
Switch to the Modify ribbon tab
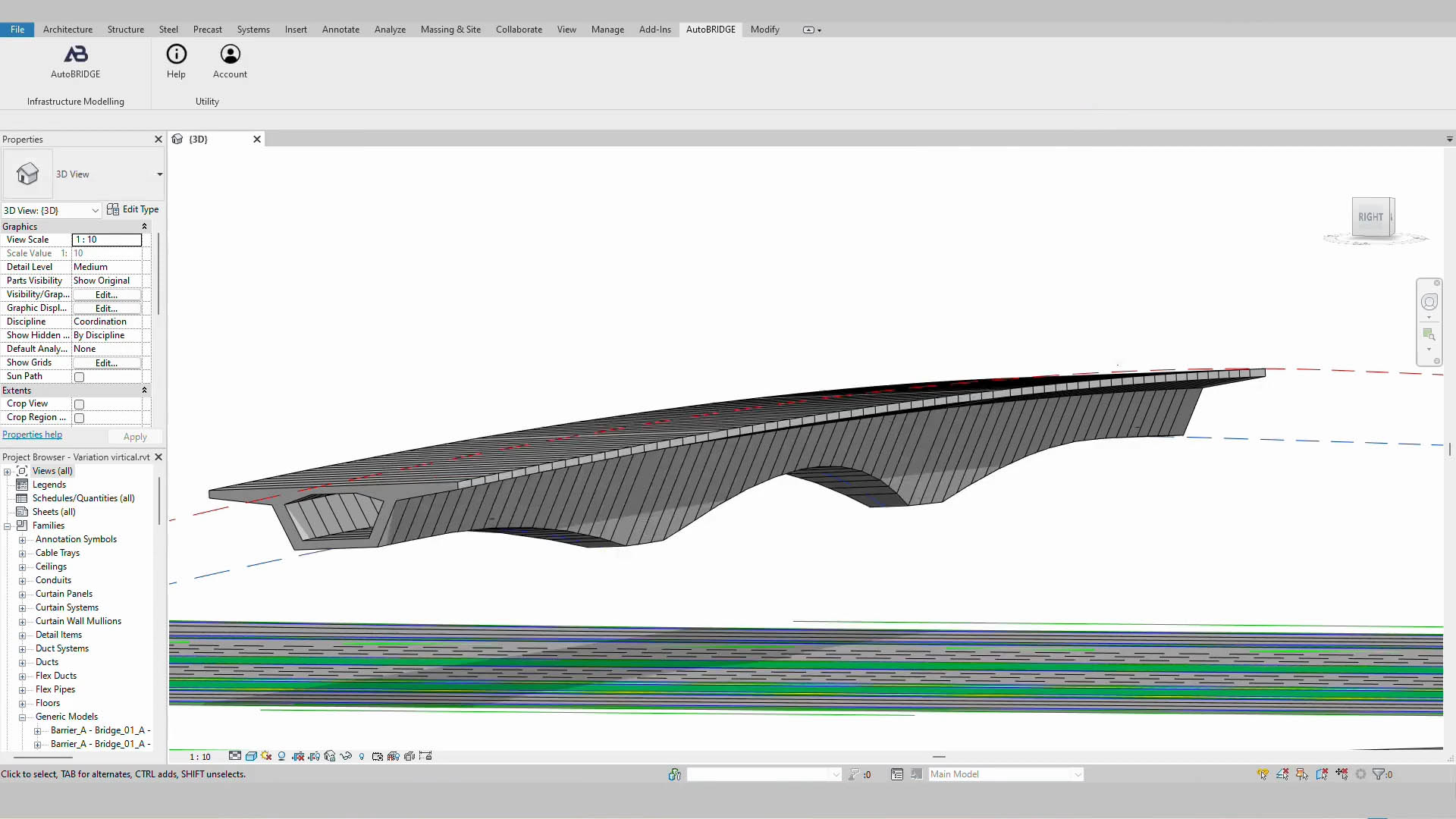pos(764,30)
